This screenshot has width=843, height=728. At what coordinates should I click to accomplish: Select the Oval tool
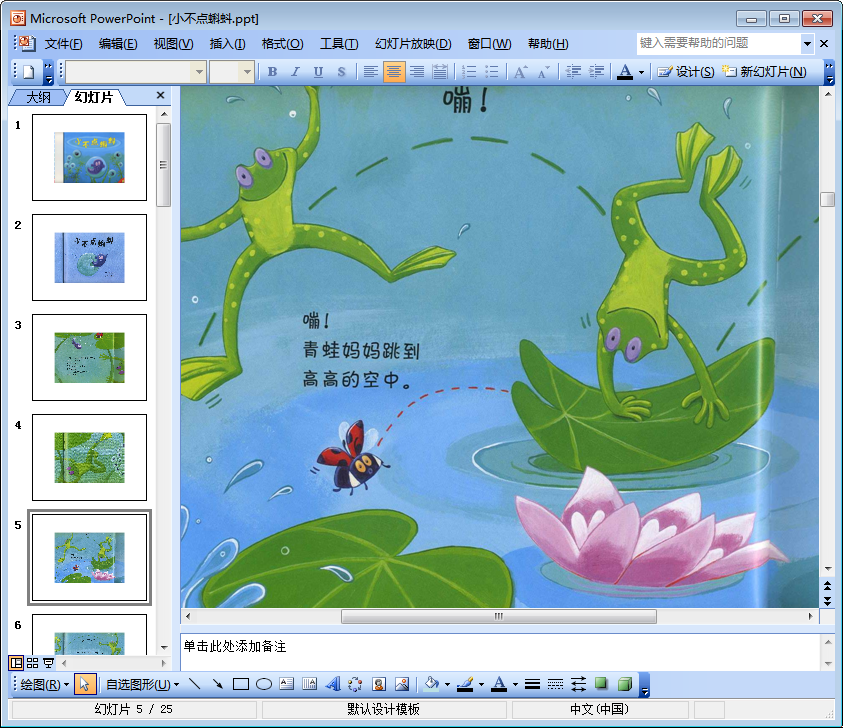click(263, 684)
